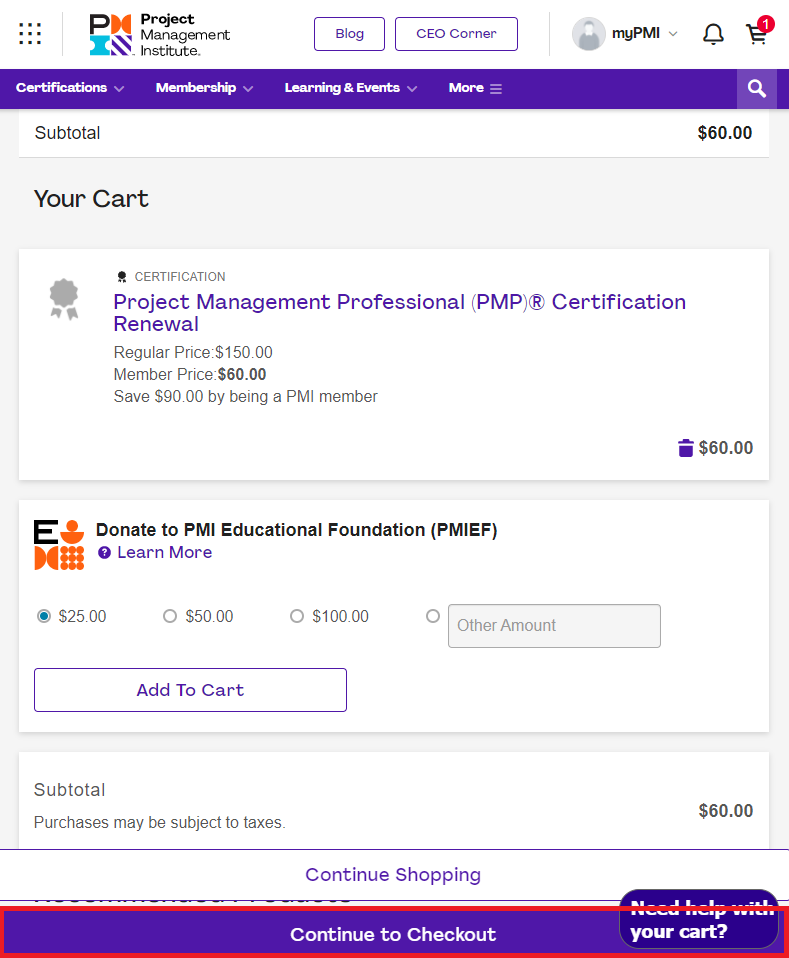Go to the Blog page

(x=349, y=34)
